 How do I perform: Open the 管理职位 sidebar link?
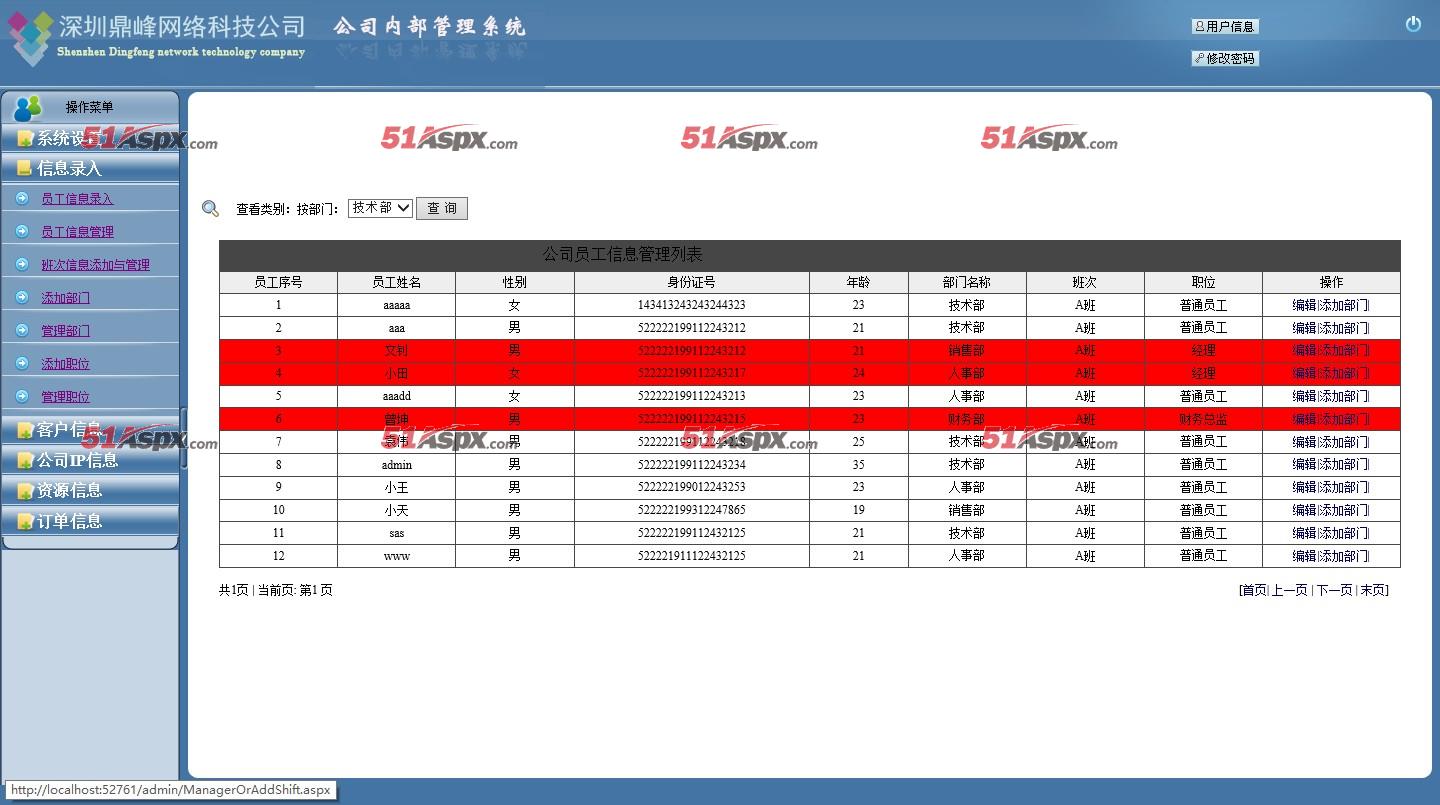click(x=65, y=397)
